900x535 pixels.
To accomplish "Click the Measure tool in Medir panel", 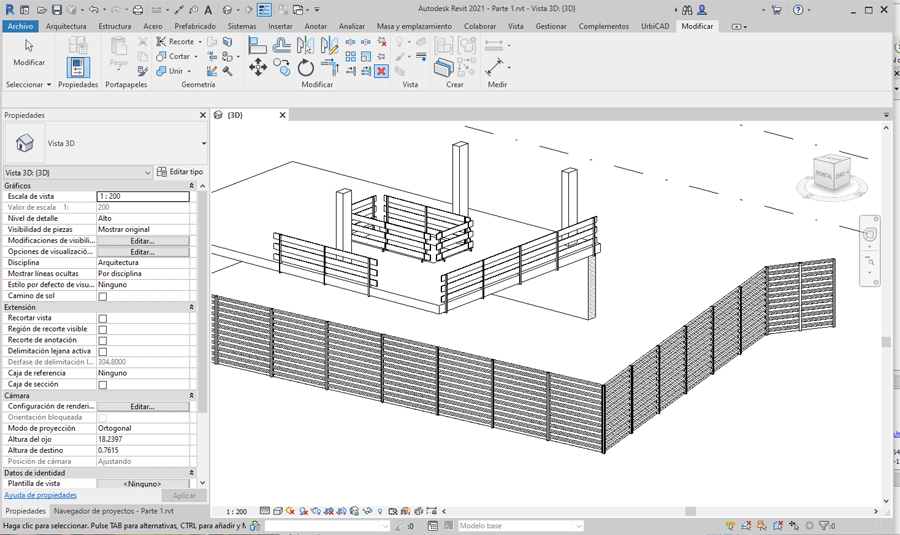I will [496, 67].
